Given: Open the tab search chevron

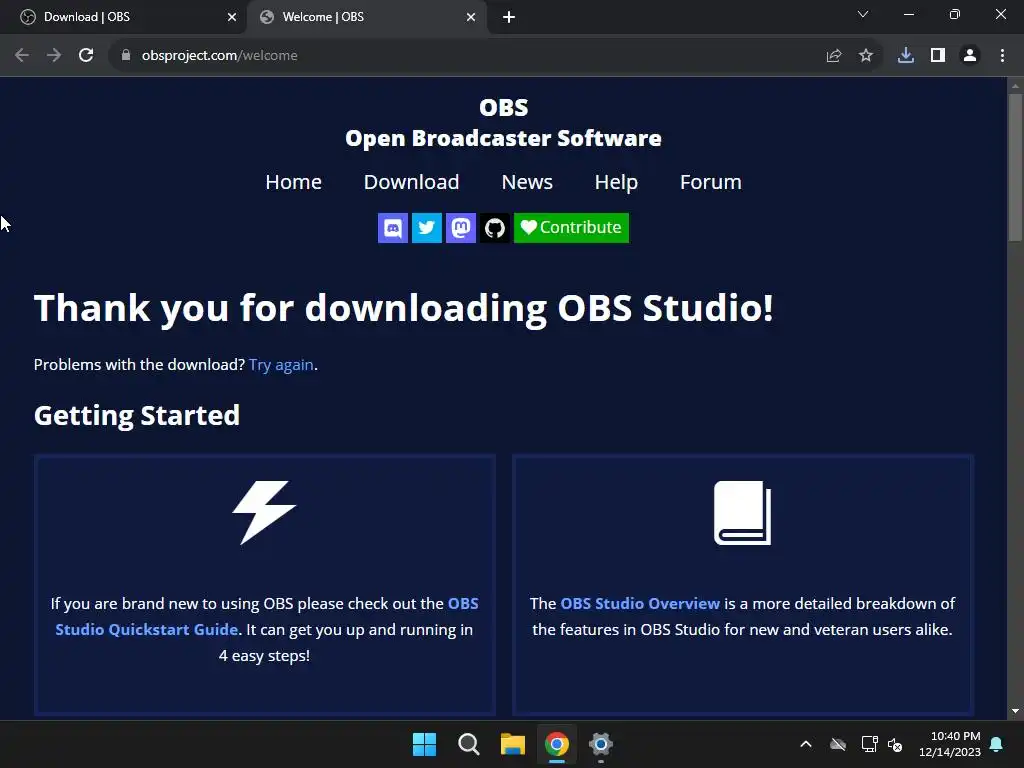Looking at the screenshot, I should (x=863, y=14).
